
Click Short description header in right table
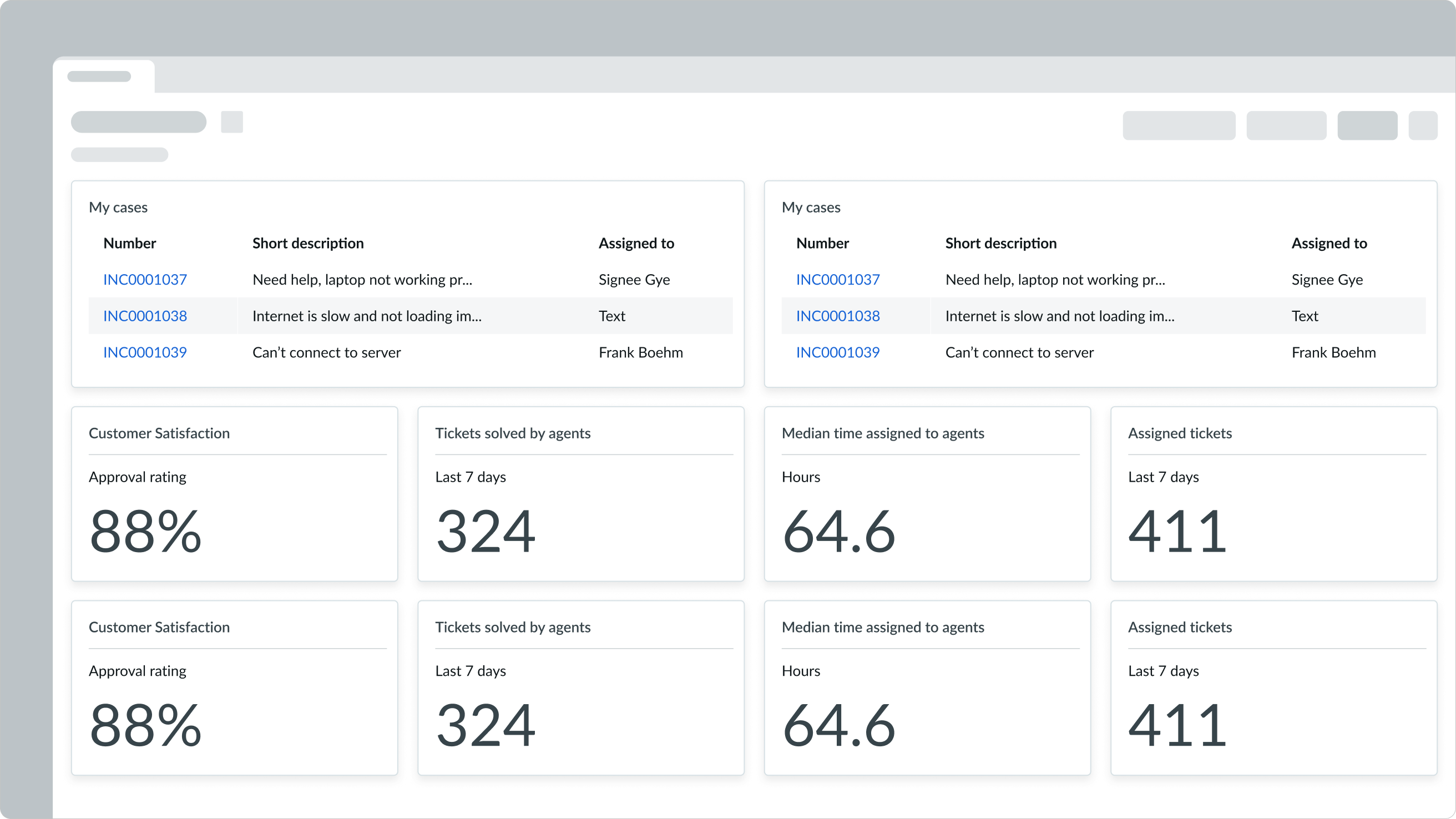1000,243
